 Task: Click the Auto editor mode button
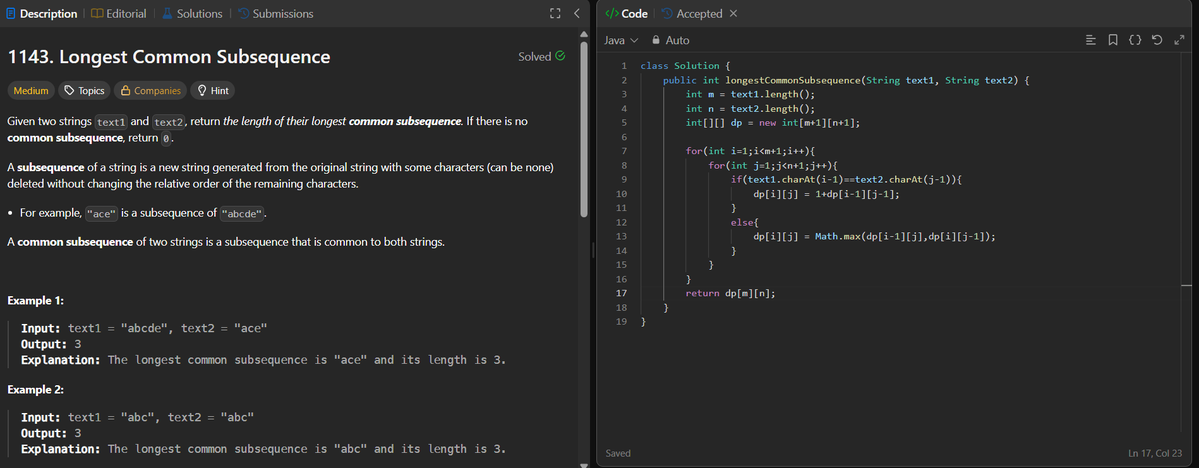(677, 40)
